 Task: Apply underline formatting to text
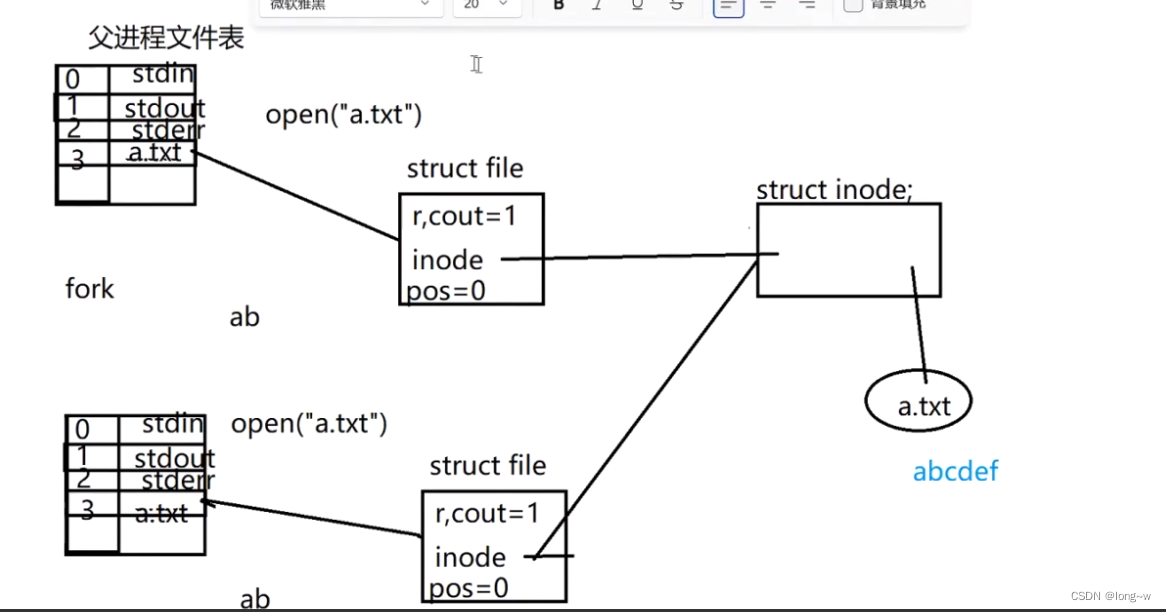(x=637, y=5)
